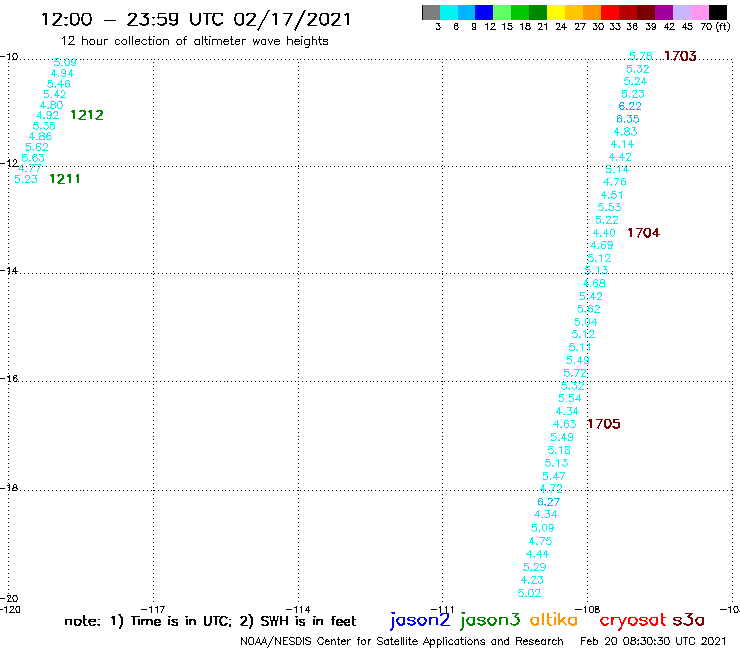Click the reading '4.23'
This screenshot has width=740, height=650.
click(x=532, y=580)
